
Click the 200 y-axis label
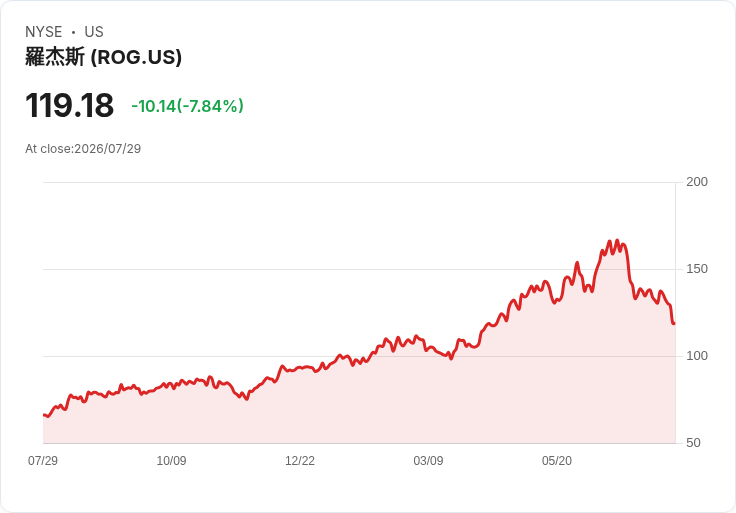[697, 182]
